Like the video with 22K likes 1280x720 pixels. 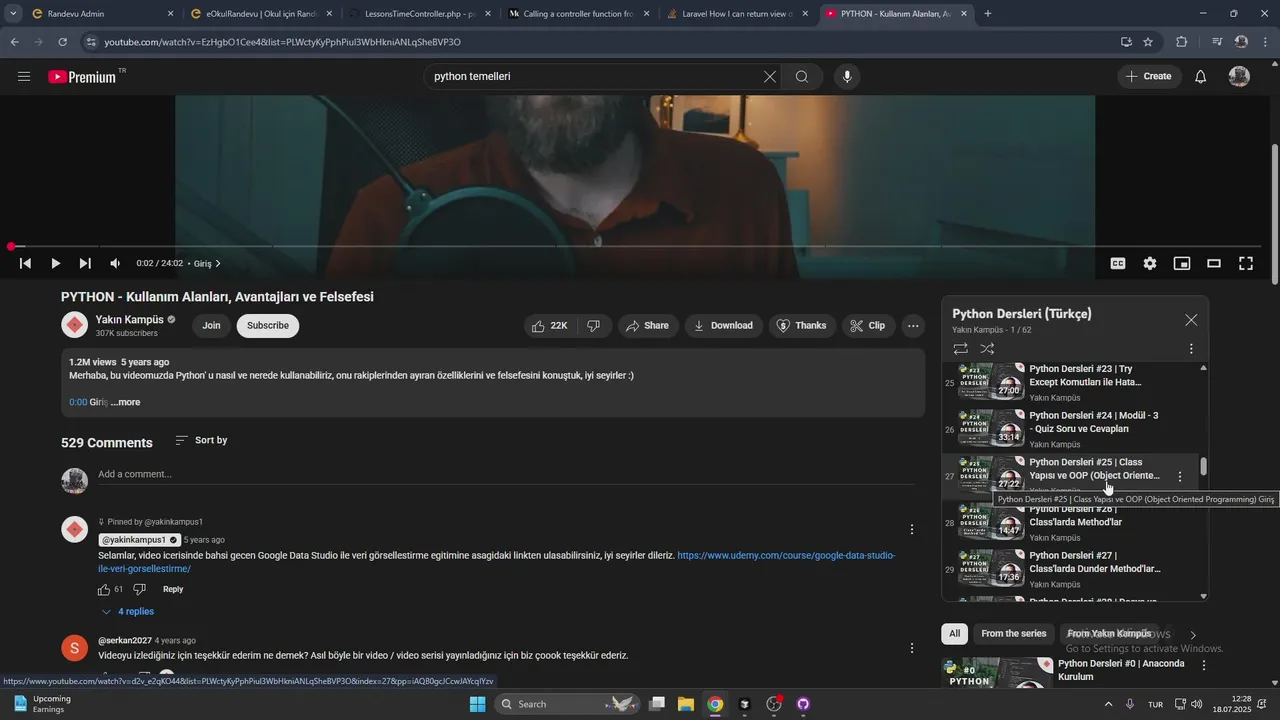point(550,326)
